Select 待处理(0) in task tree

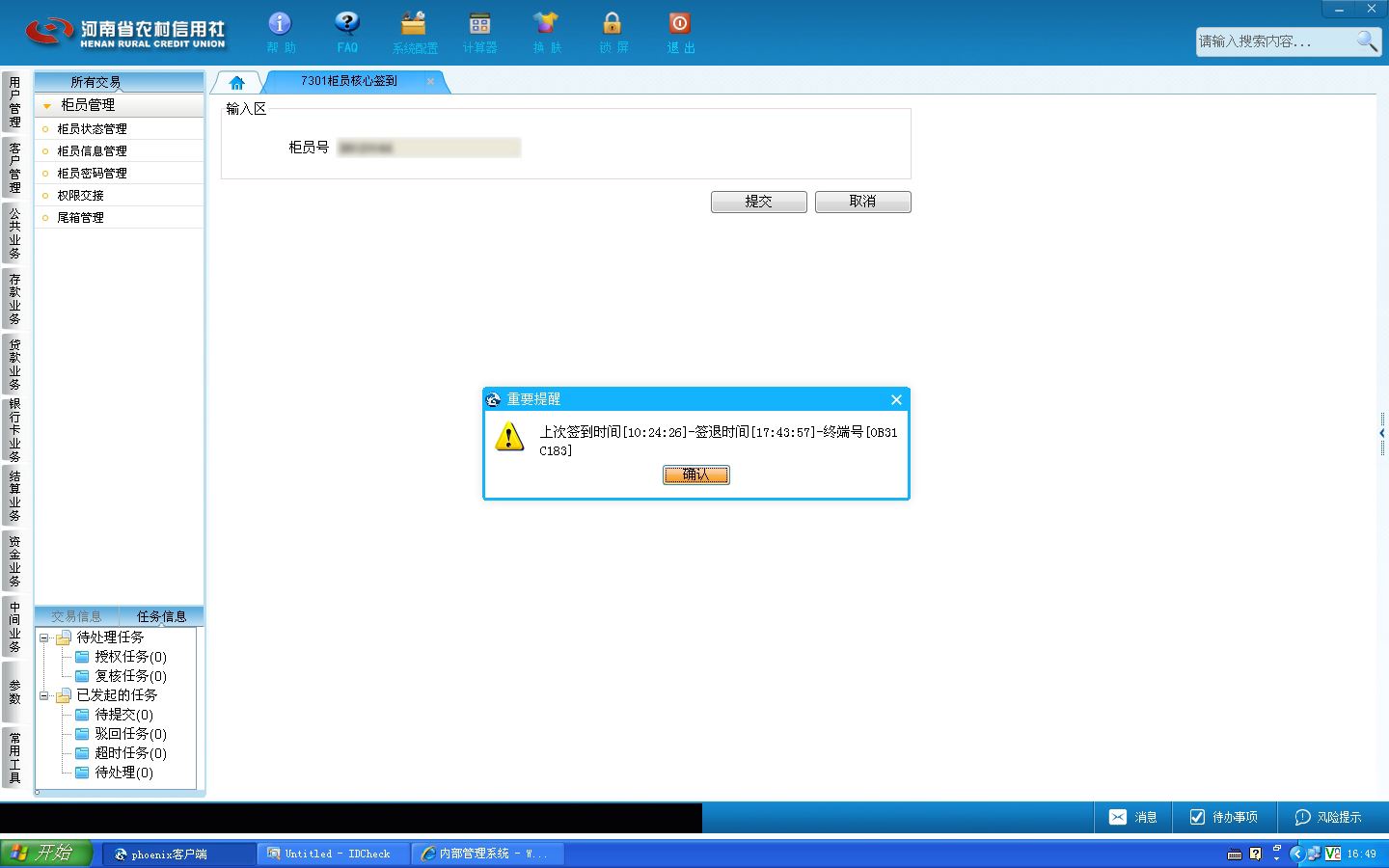click(x=123, y=773)
